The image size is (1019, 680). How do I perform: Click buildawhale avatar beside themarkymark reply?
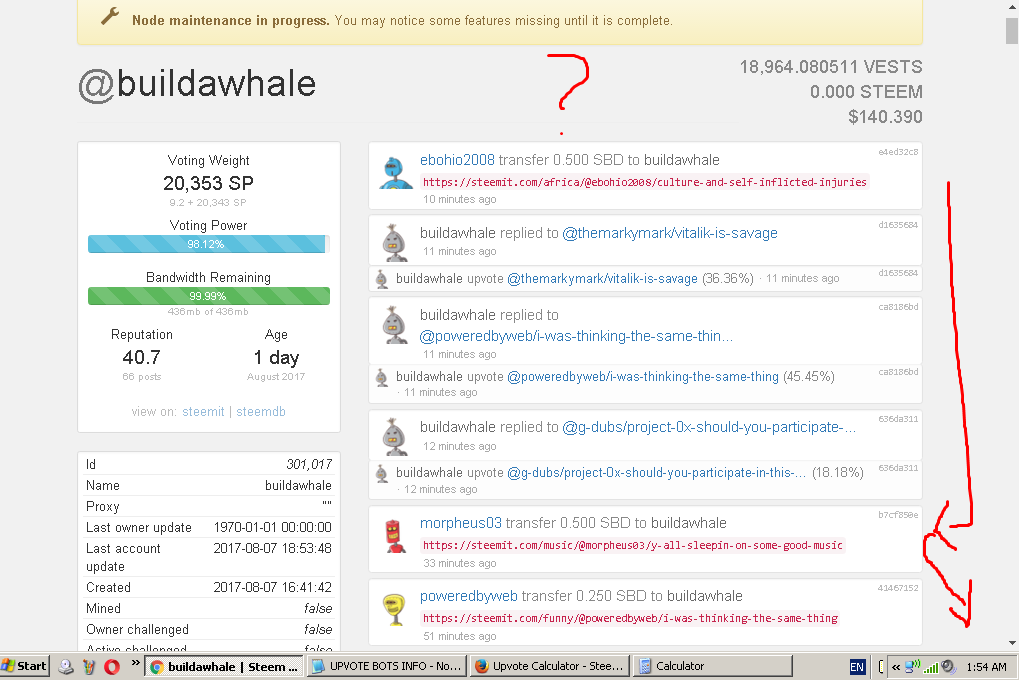(x=394, y=242)
